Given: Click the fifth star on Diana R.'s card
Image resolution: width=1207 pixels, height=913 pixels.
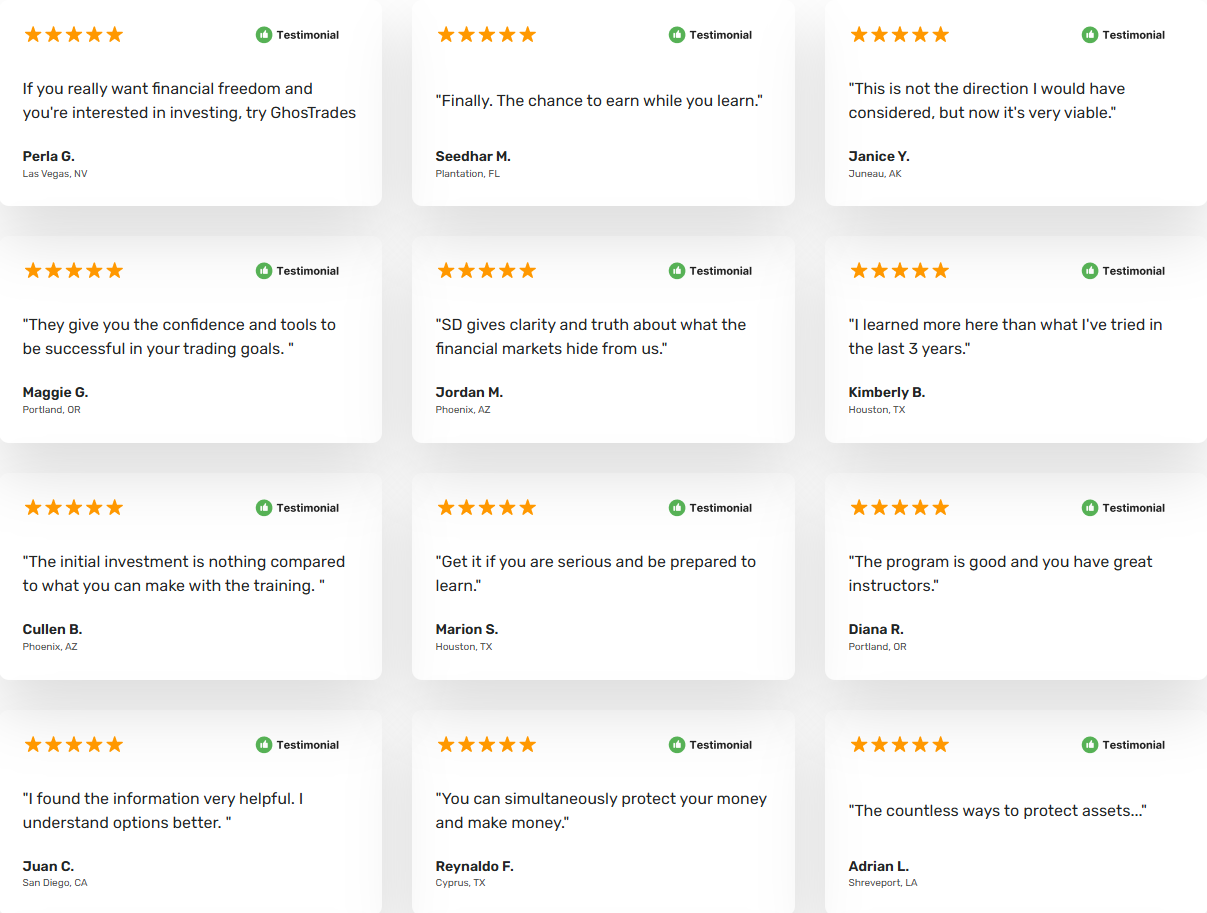Looking at the screenshot, I should pos(940,508).
